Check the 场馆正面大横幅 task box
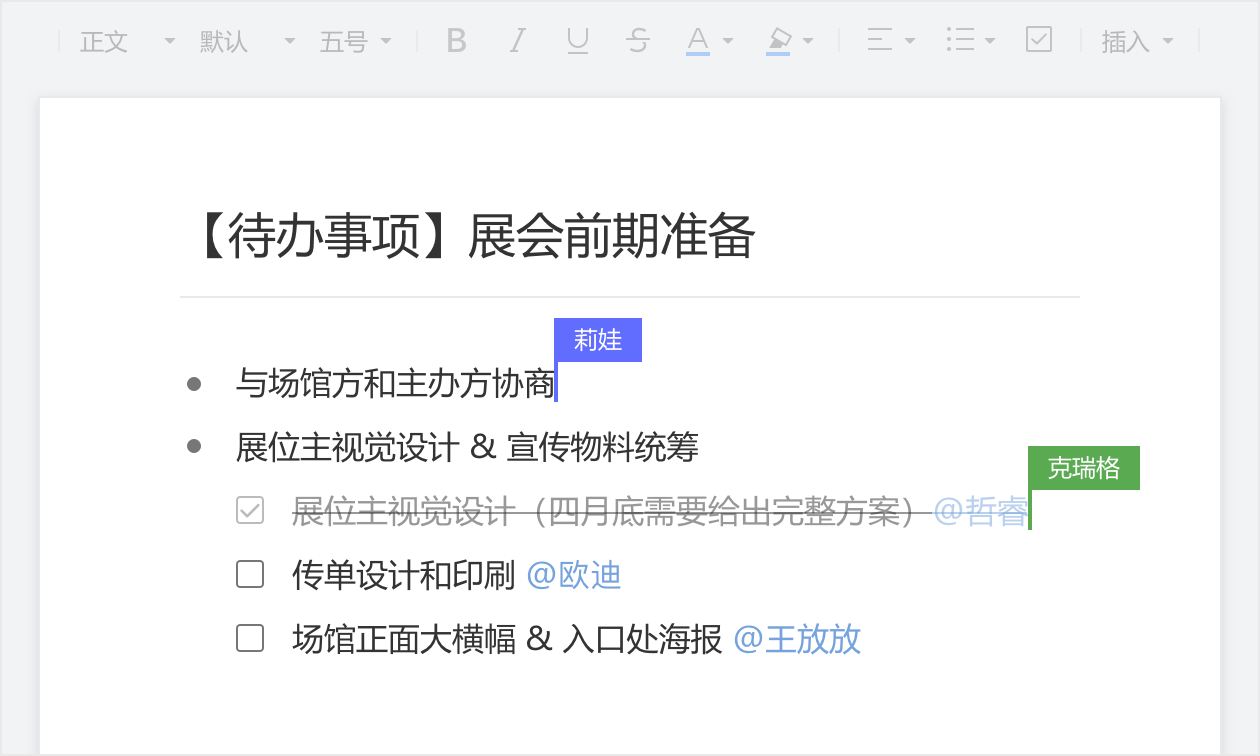The height and width of the screenshot is (756, 1260). click(x=250, y=638)
